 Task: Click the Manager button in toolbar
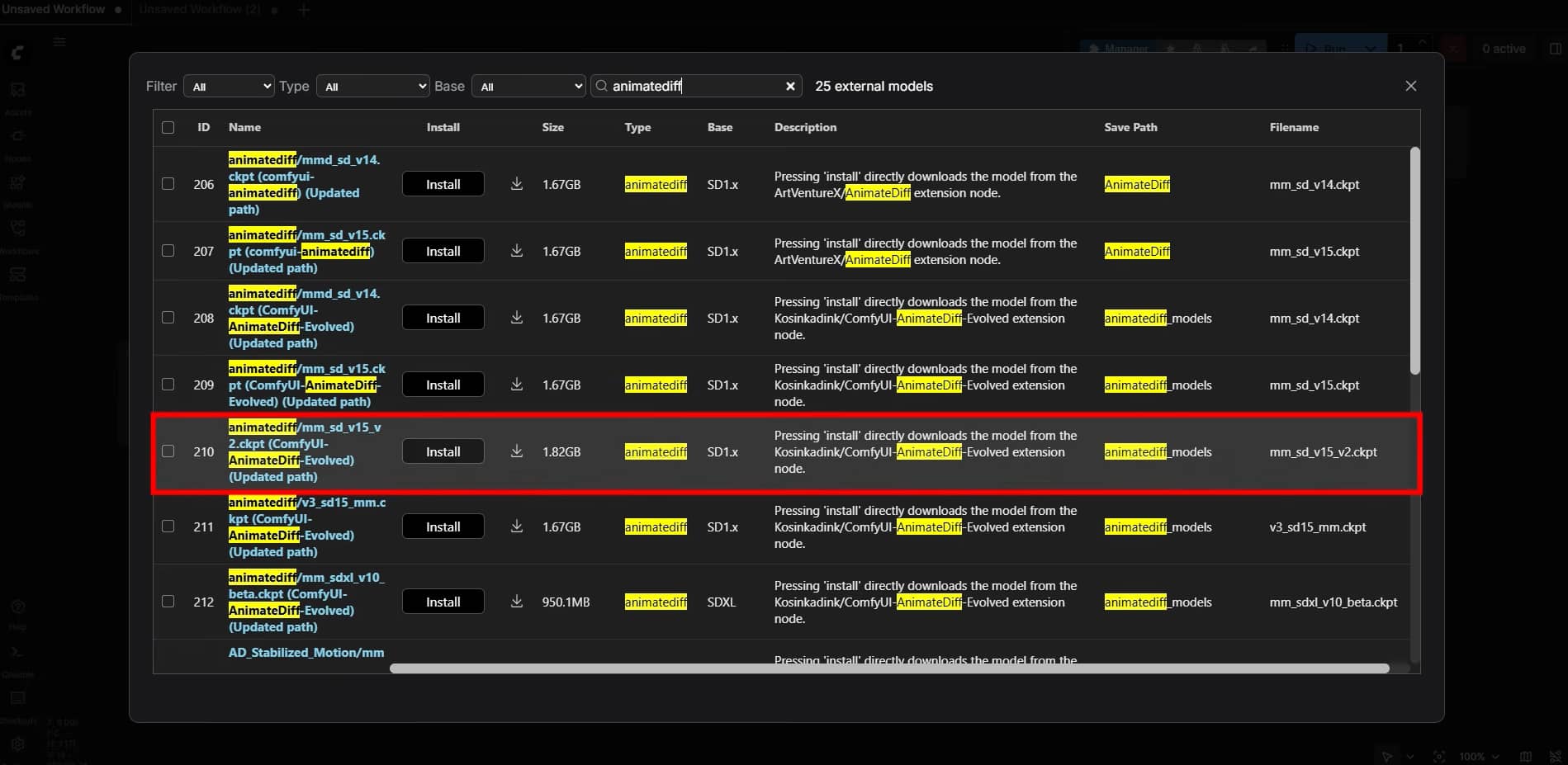pos(1118,49)
